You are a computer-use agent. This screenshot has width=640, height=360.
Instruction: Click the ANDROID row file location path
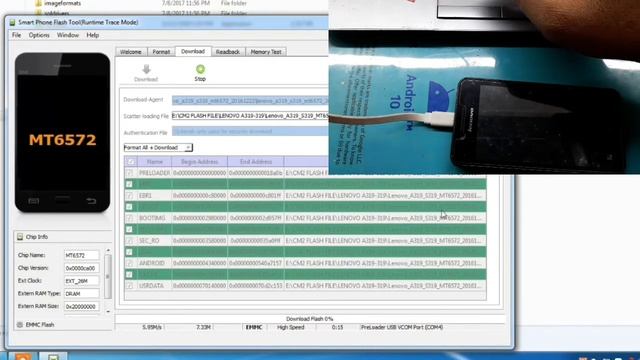pos(384,263)
